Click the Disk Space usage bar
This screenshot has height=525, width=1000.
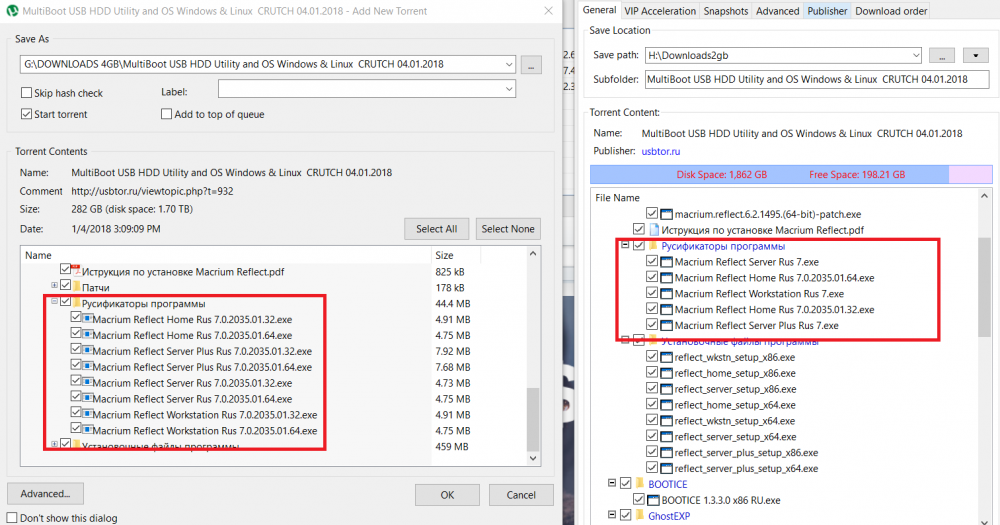[x=791, y=174]
